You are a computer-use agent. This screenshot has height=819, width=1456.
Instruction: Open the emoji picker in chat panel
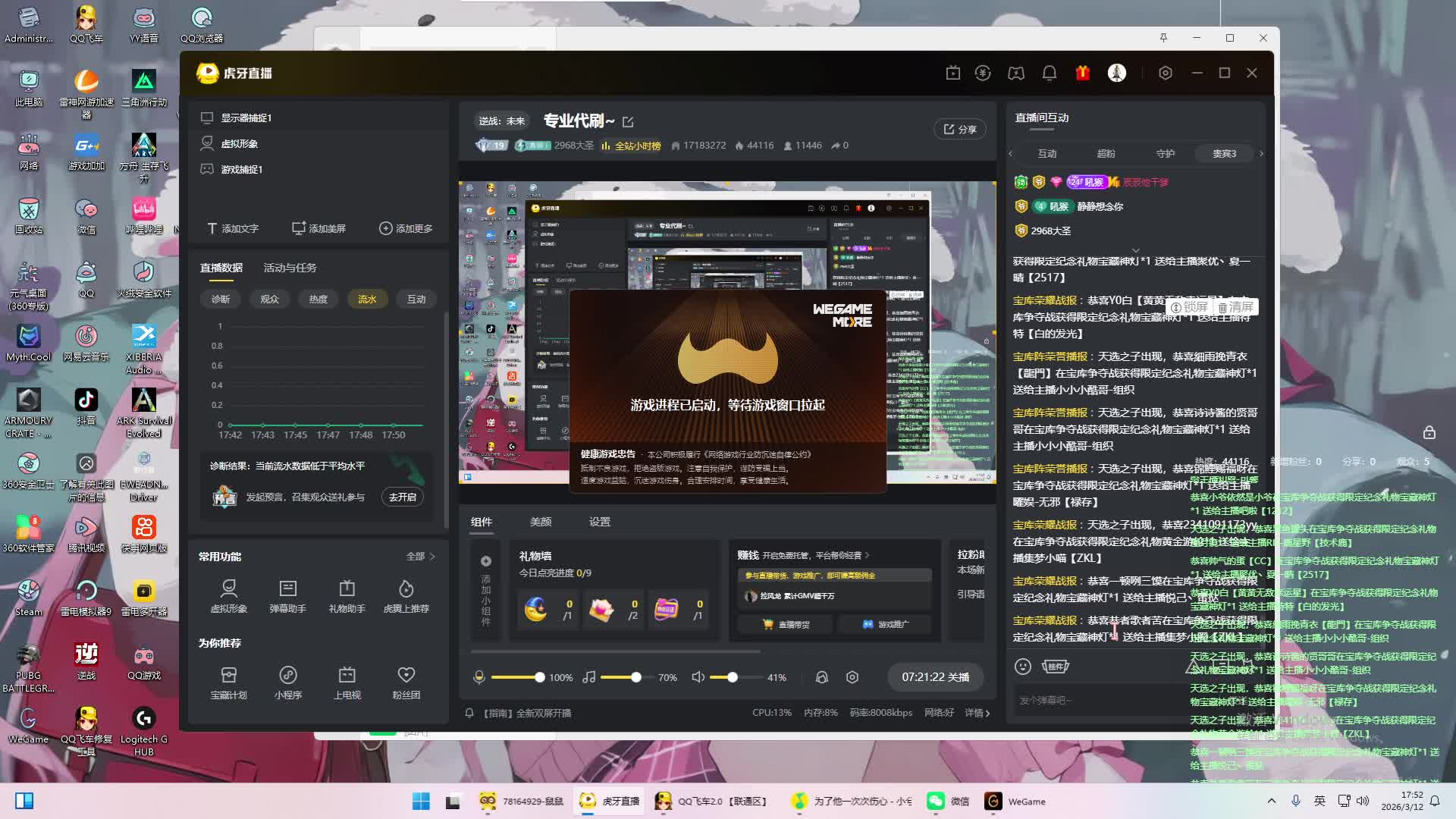click(1022, 667)
